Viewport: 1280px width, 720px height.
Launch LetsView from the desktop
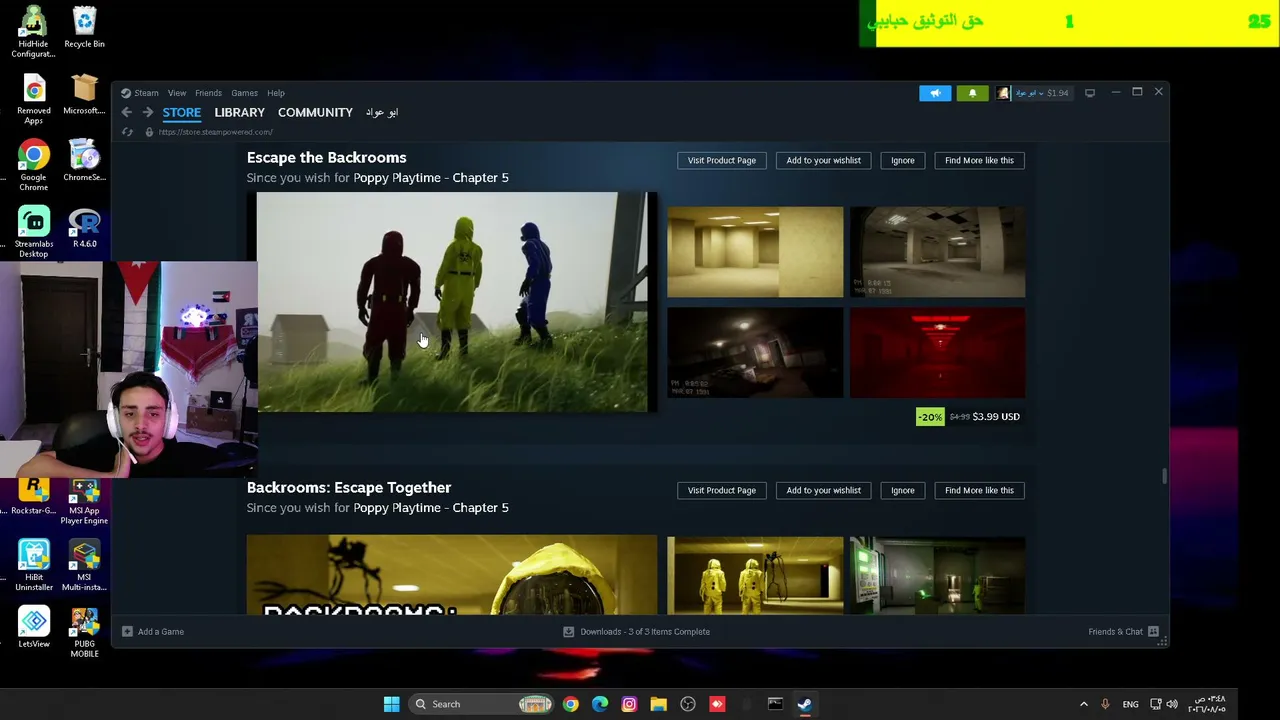(x=33, y=627)
